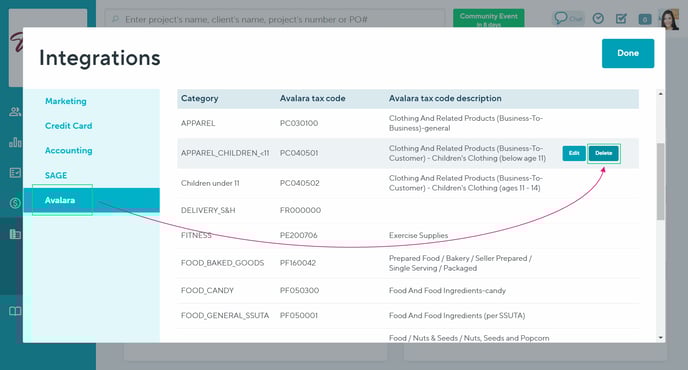Click the scrollbar down arrow
The width and height of the screenshot is (688, 370).
660,338
